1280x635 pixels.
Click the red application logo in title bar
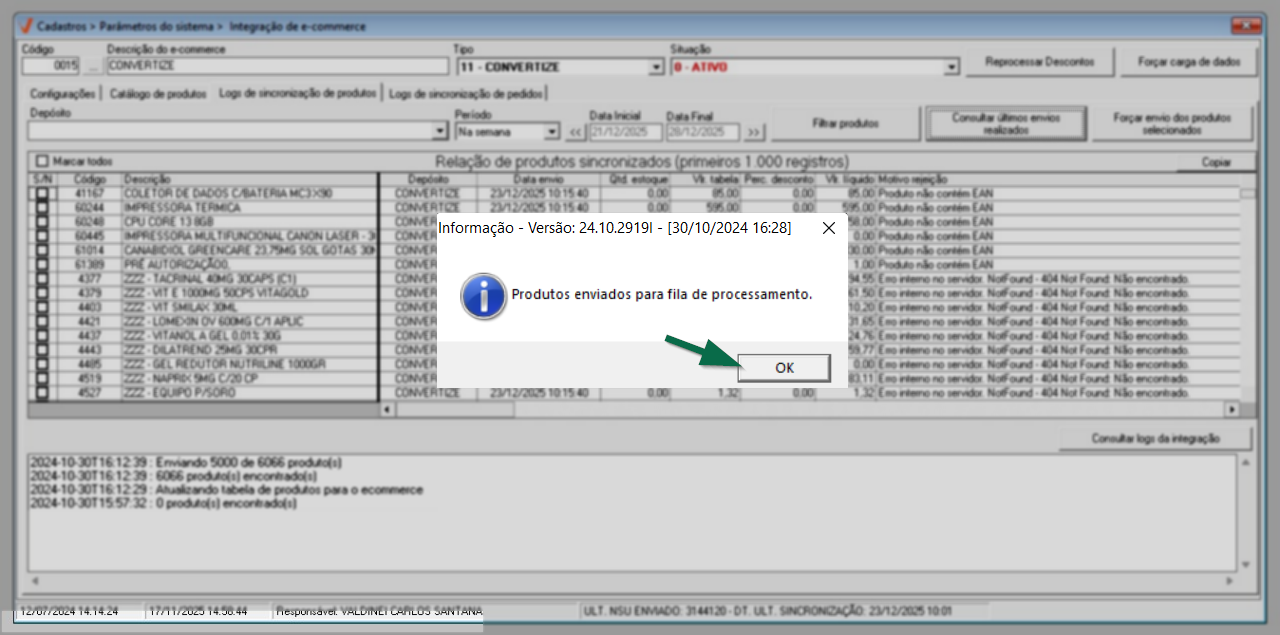pyautogui.click(x=25, y=26)
